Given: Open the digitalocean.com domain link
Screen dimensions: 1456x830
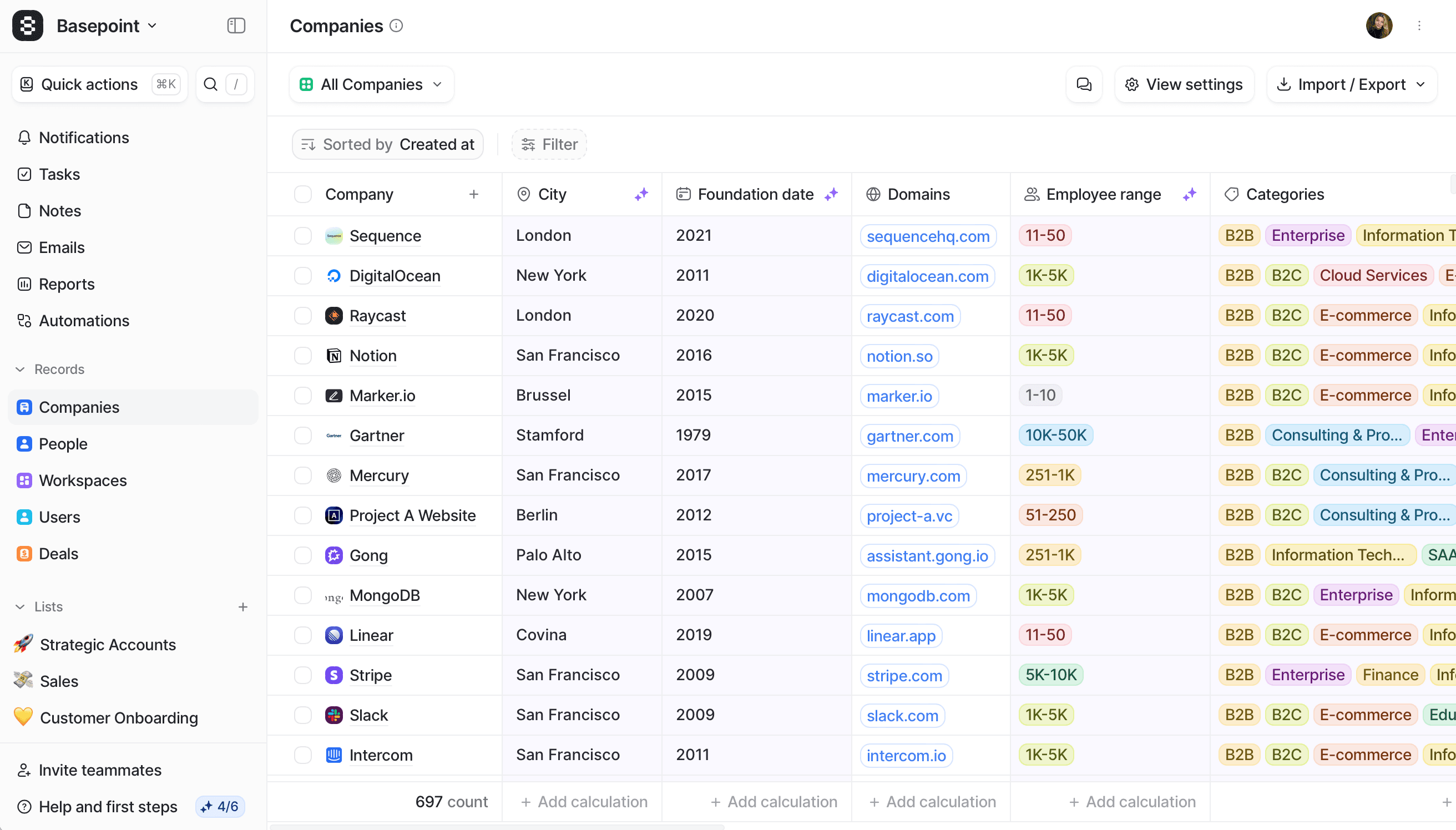Looking at the screenshot, I should click(x=928, y=276).
